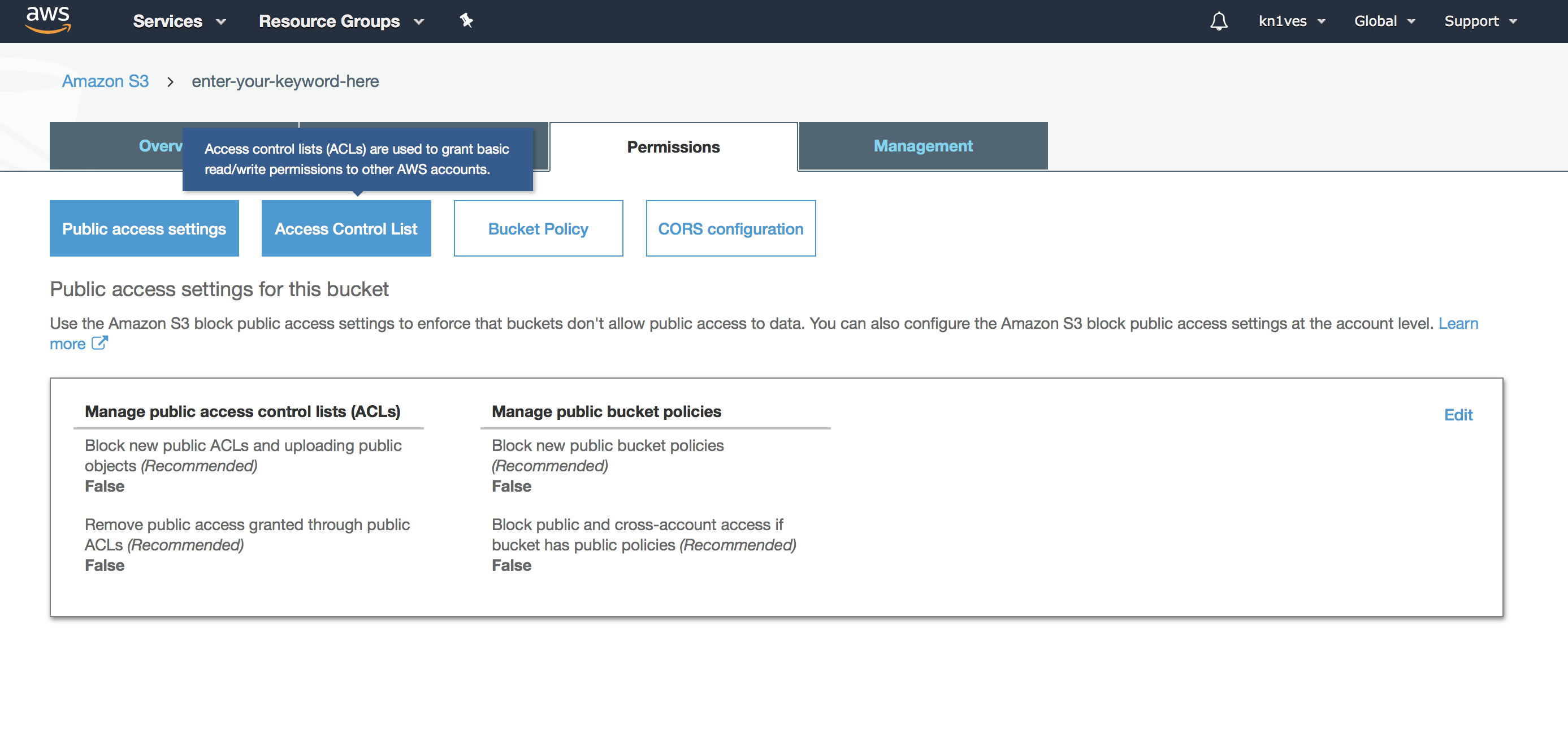Click the Manage public bucket policies heading

(607, 412)
